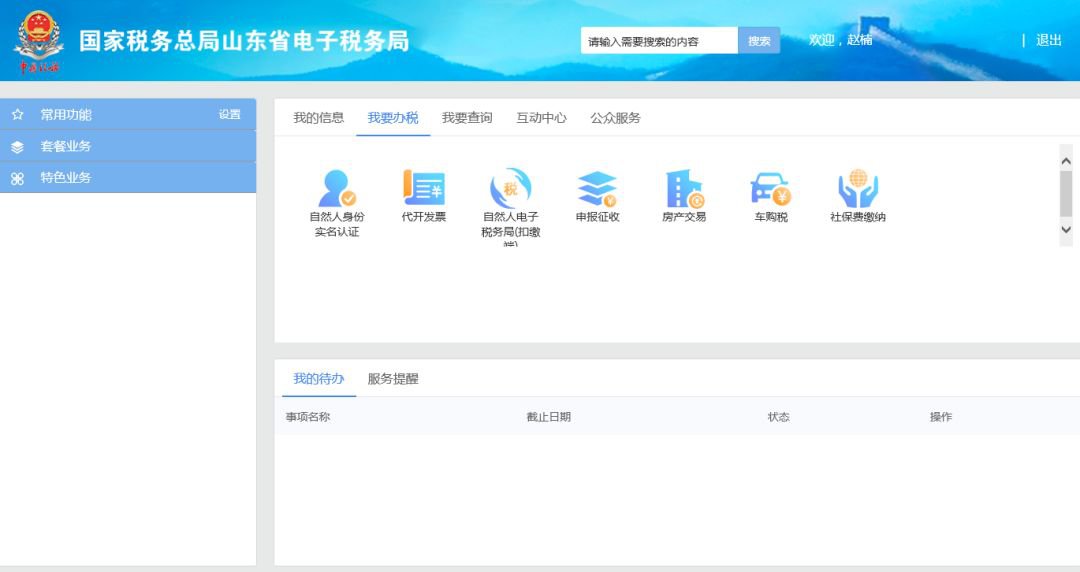Switch to 我的信息 tab
The height and width of the screenshot is (572, 1080).
318,118
